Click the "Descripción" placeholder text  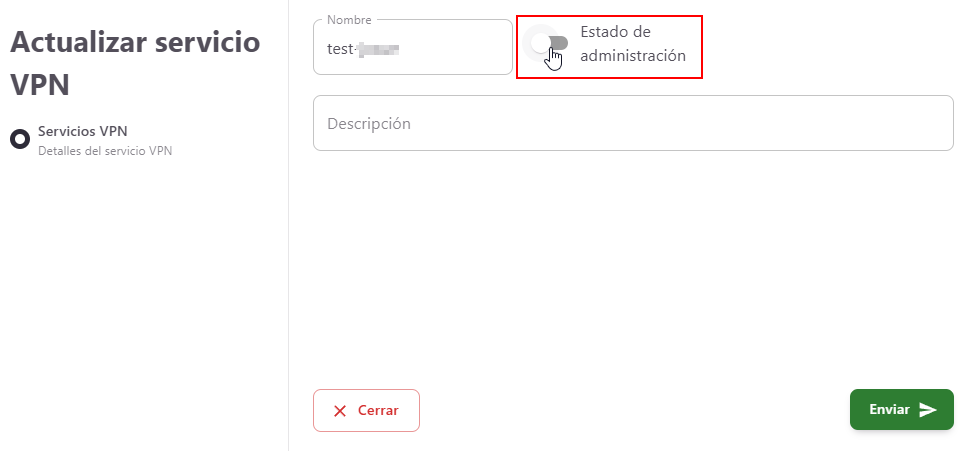click(x=369, y=124)
